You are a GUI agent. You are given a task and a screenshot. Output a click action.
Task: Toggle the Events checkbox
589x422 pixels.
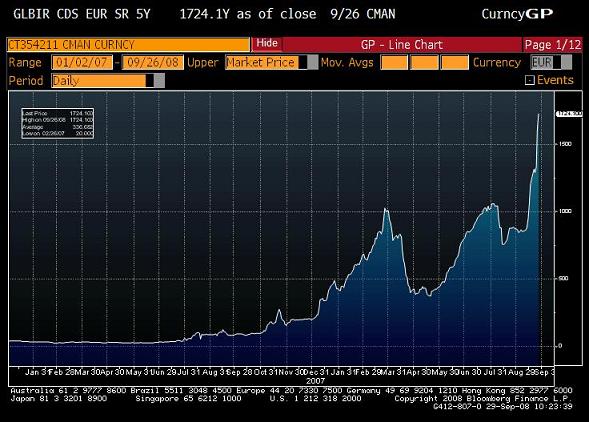pyautogui.click(x=529, y=80)
